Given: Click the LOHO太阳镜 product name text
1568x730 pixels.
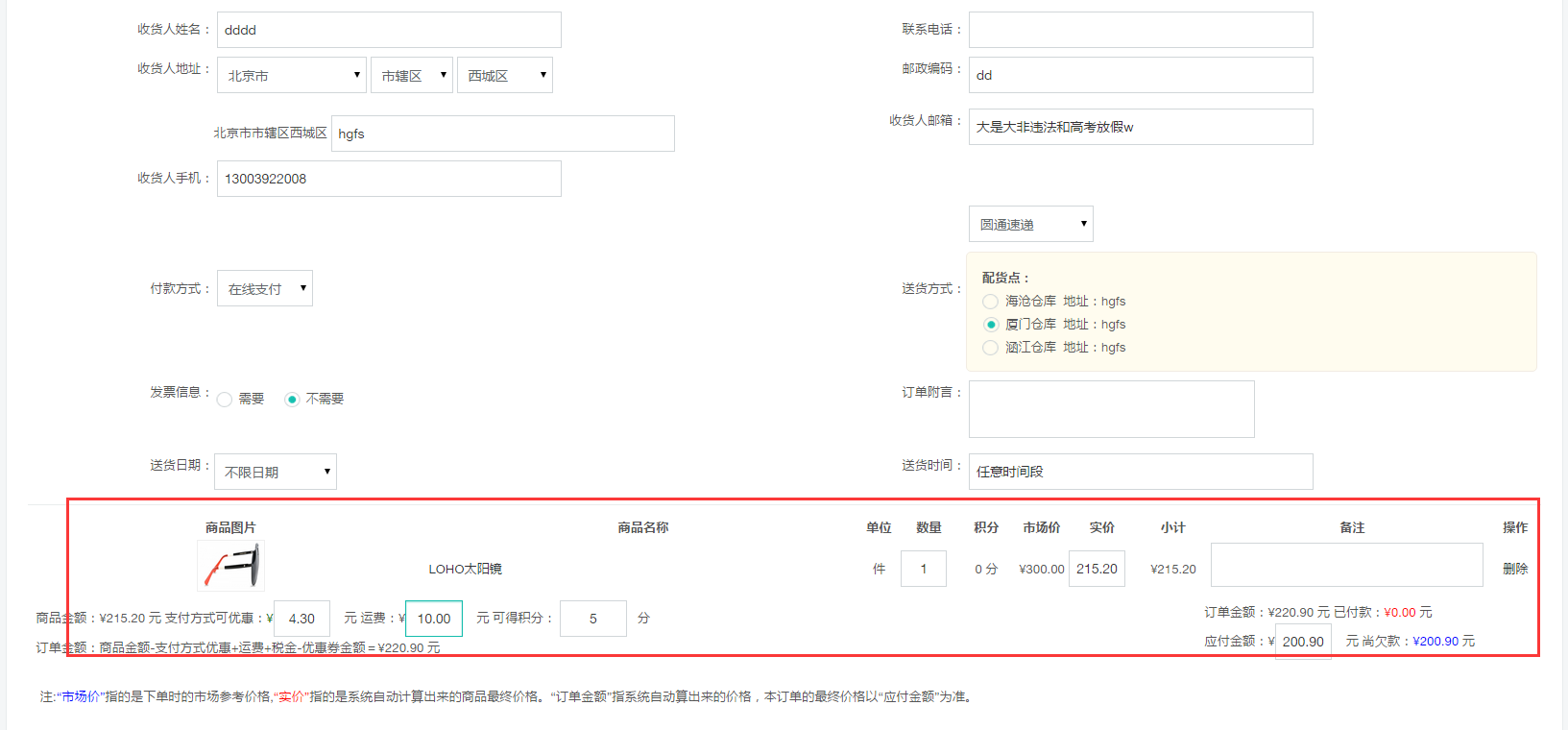Looking at the screenshot, I should [x=466, y=569].
